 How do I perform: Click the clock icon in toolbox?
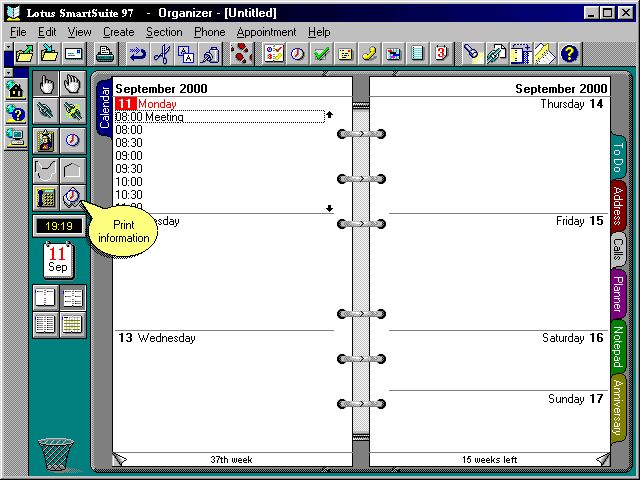tap(73, 141)
